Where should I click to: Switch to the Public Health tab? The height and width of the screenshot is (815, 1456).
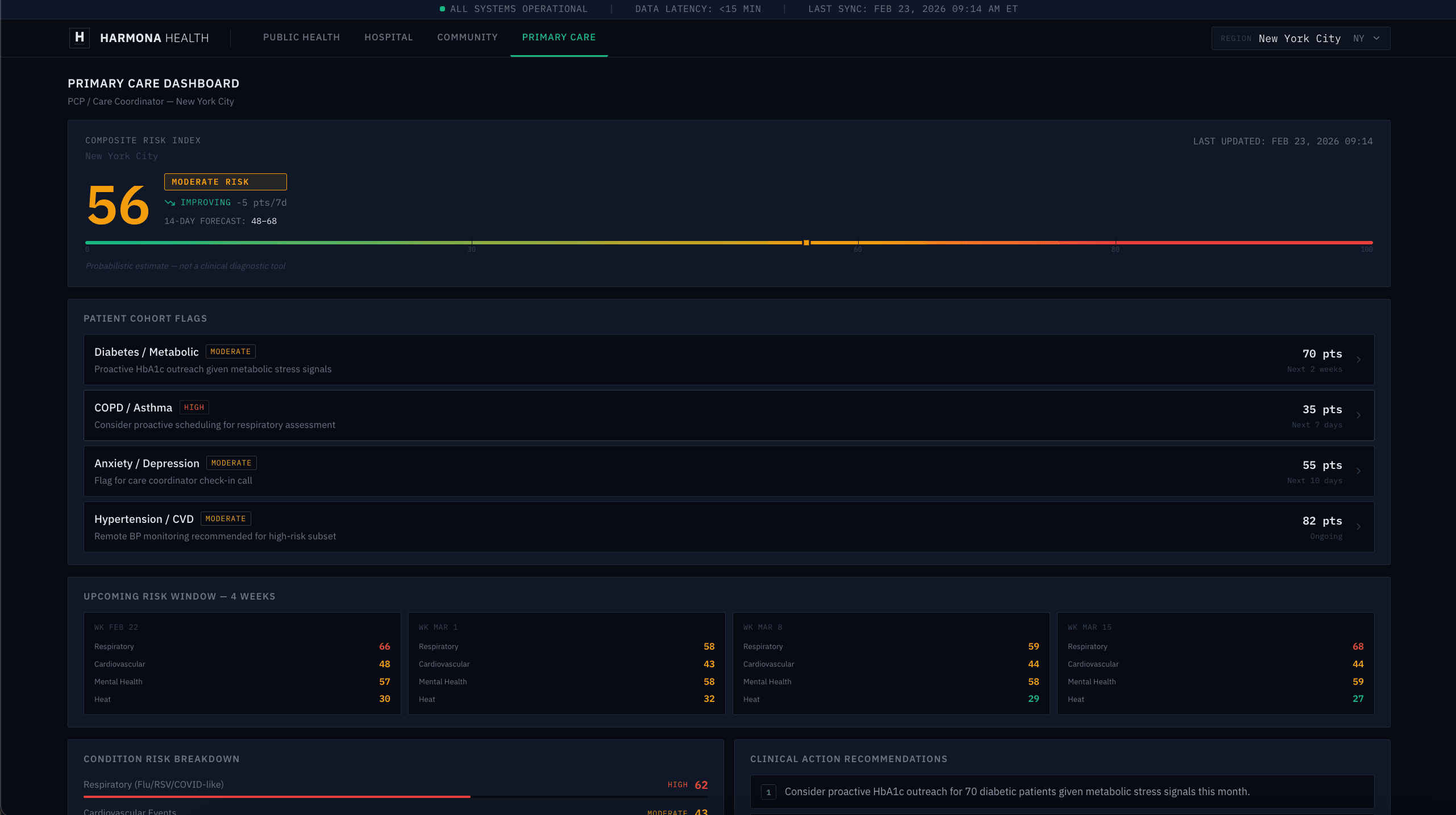(x=301, y=38)
